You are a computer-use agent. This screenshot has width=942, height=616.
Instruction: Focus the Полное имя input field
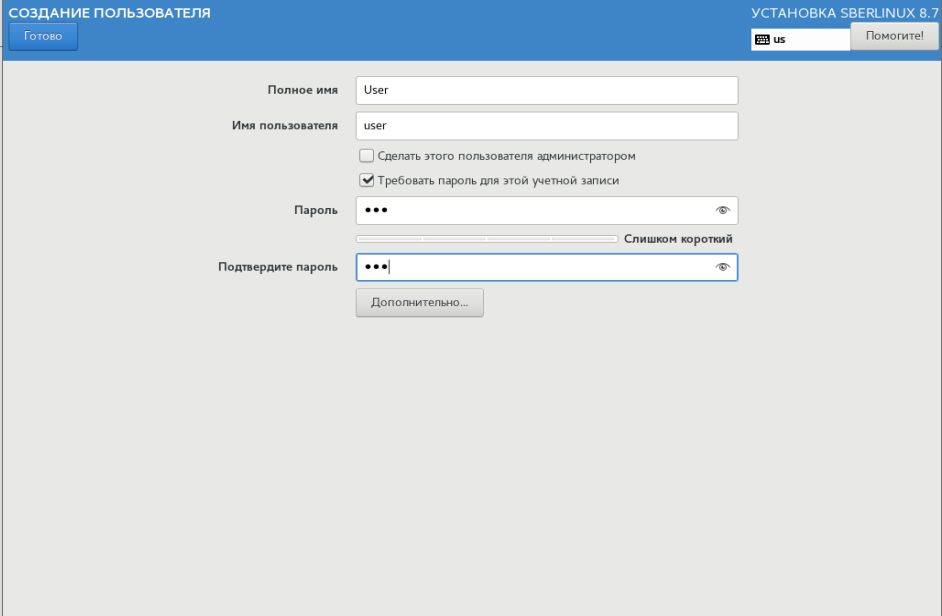point(546,90)
